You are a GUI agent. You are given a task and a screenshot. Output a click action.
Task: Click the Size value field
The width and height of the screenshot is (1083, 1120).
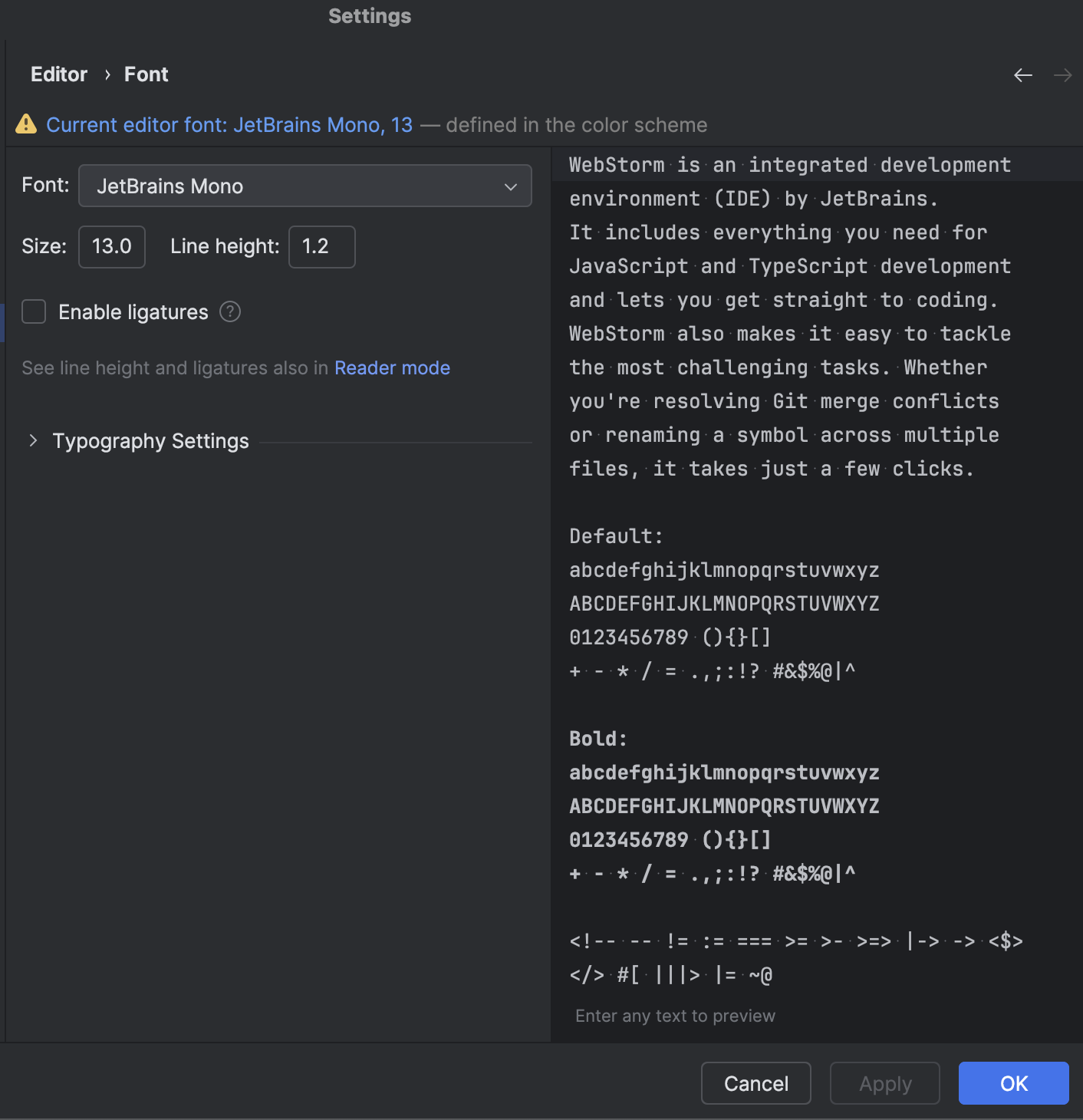111,246
